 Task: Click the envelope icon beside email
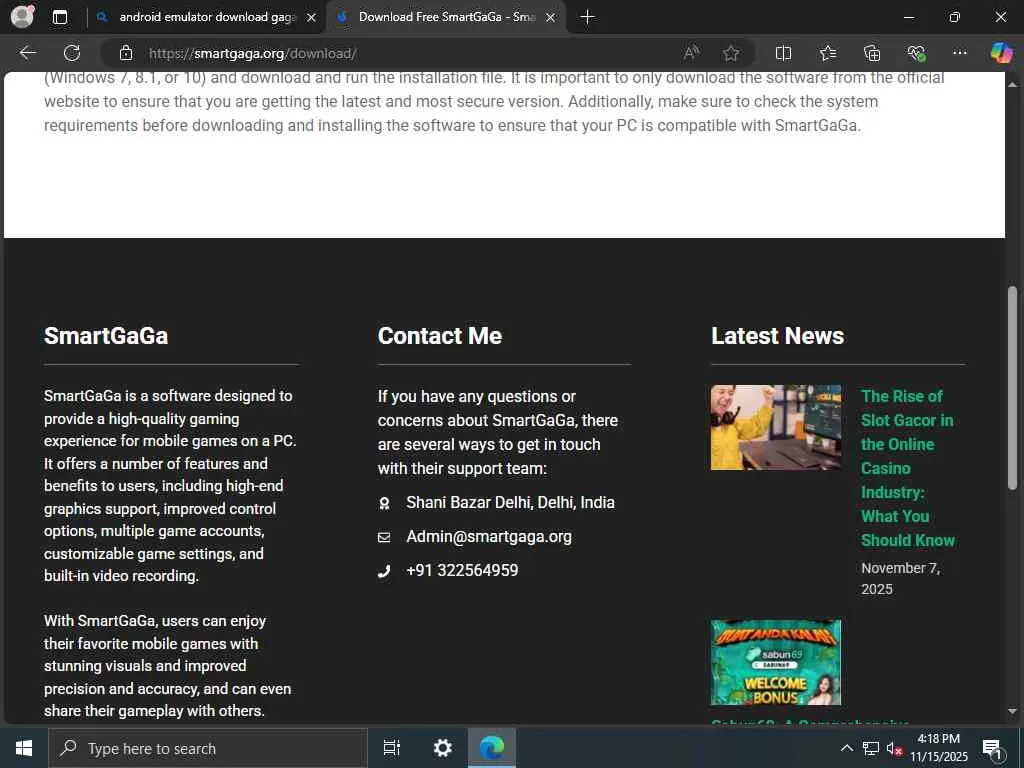[384, 537]
